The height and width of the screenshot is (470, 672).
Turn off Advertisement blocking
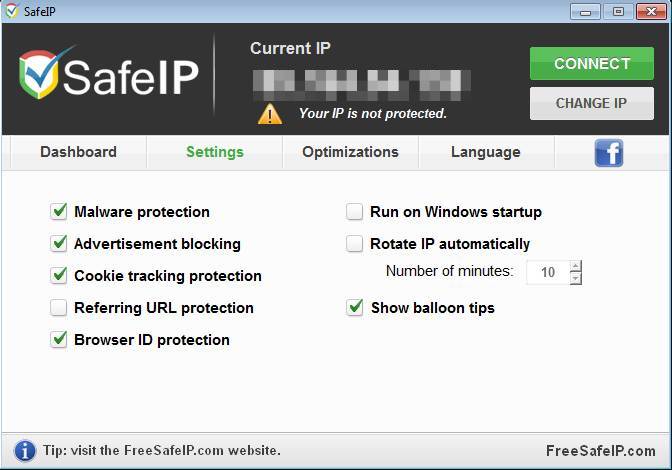(58, 244)
